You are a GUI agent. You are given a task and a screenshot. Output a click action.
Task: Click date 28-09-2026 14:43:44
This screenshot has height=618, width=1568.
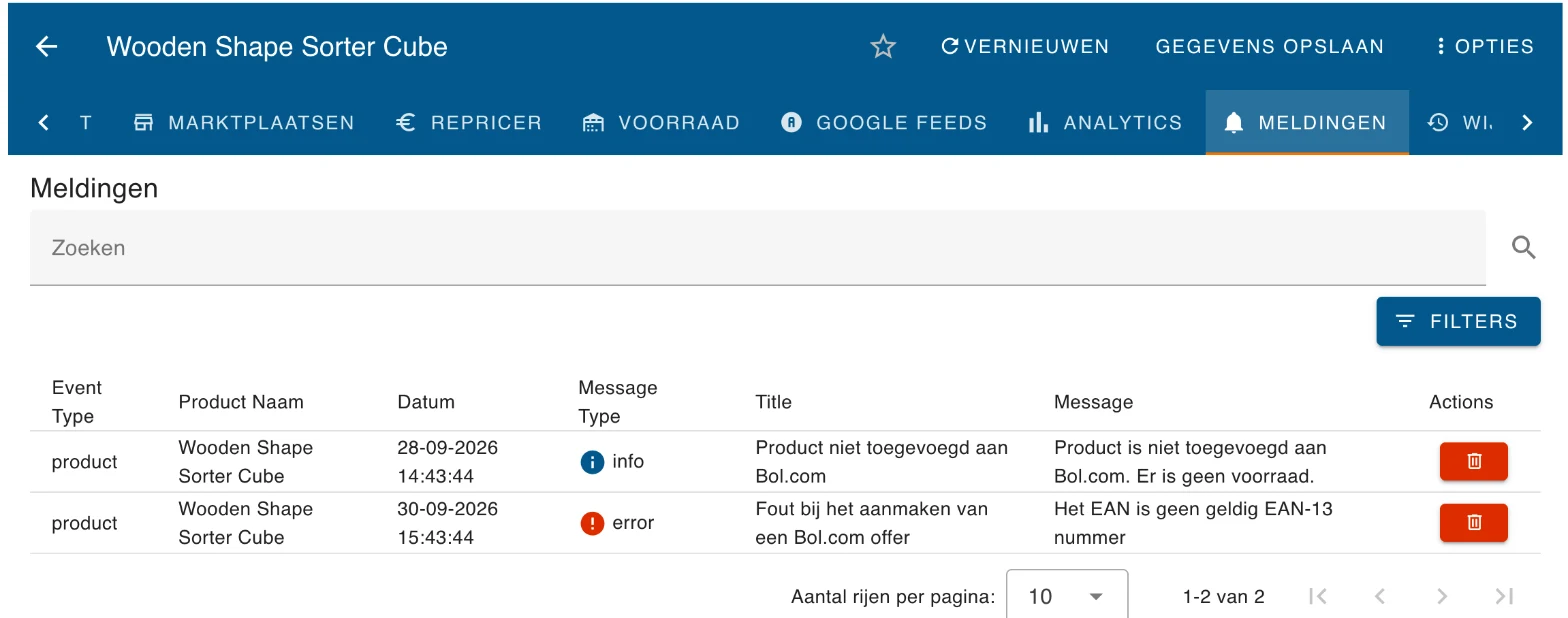pos(447,462)
